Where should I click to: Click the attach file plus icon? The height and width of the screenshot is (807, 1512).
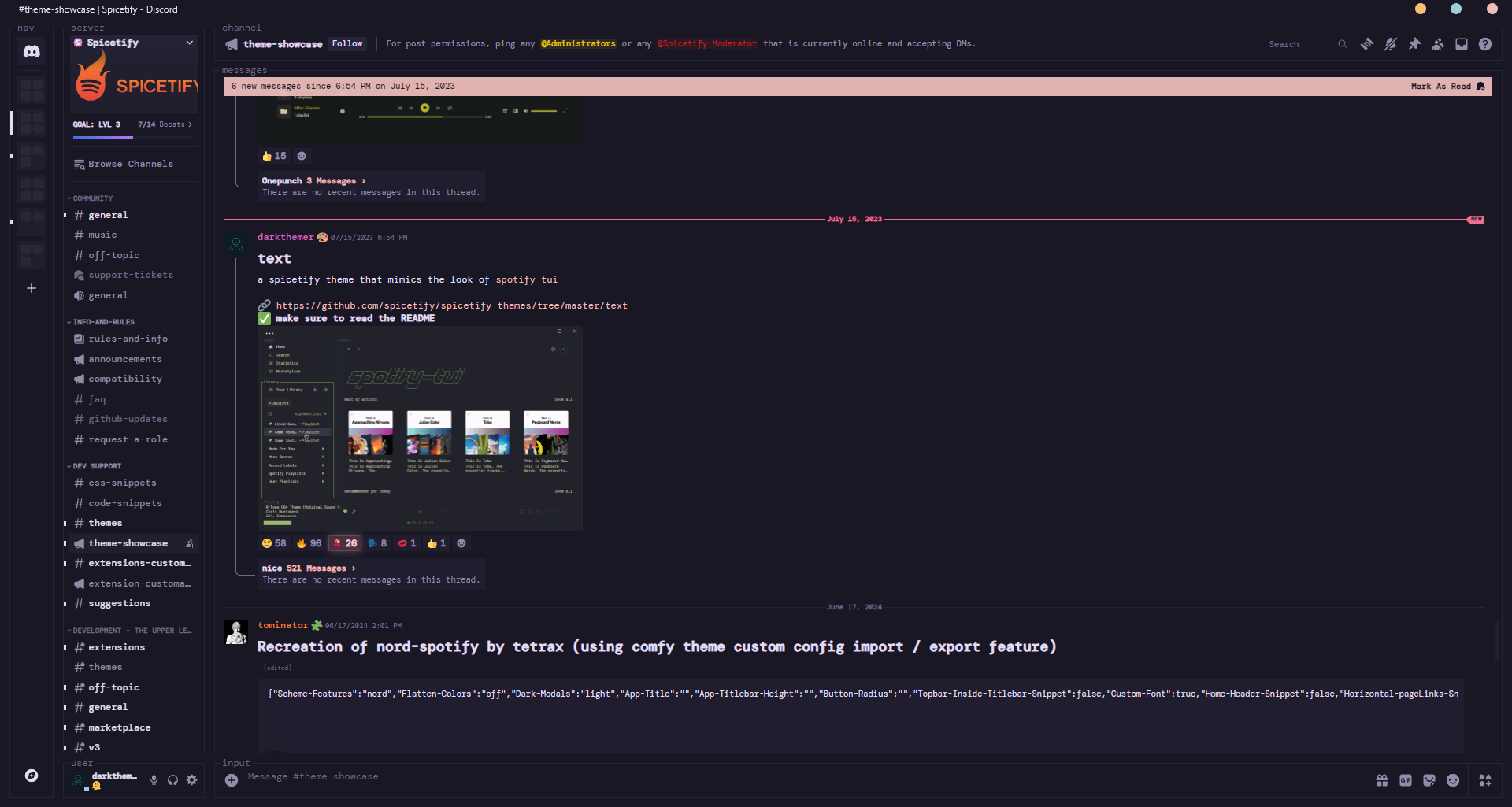coord(232,780)
